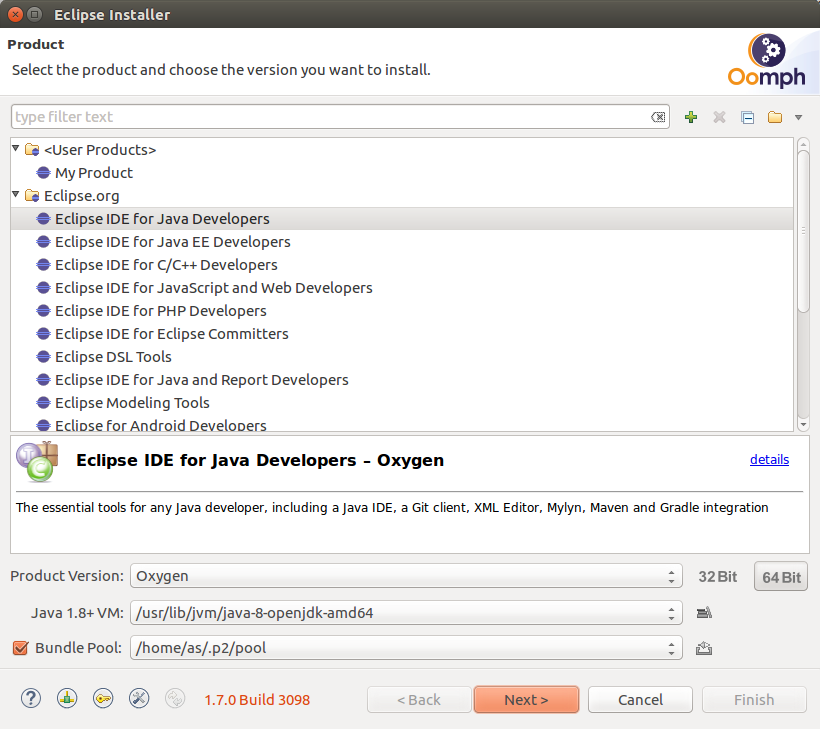Click the network proxy settings icon
The image size is (820, 729).
coord(67,699)
